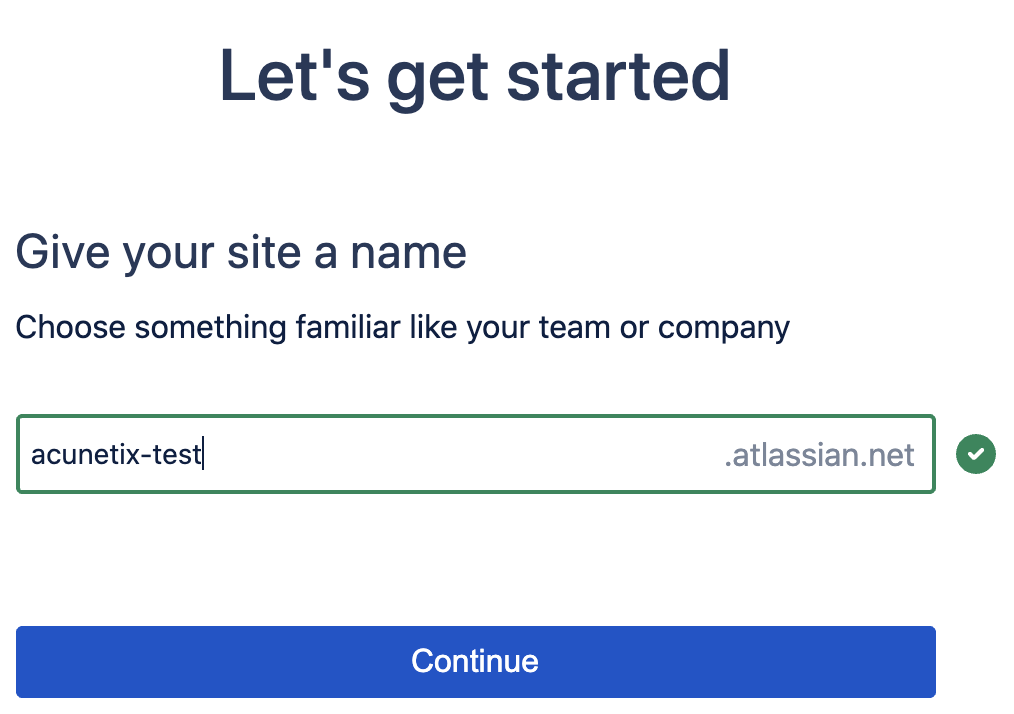Click the "Give your site a name" subheading
This screenshot has height=714, width=1014.
241,253
